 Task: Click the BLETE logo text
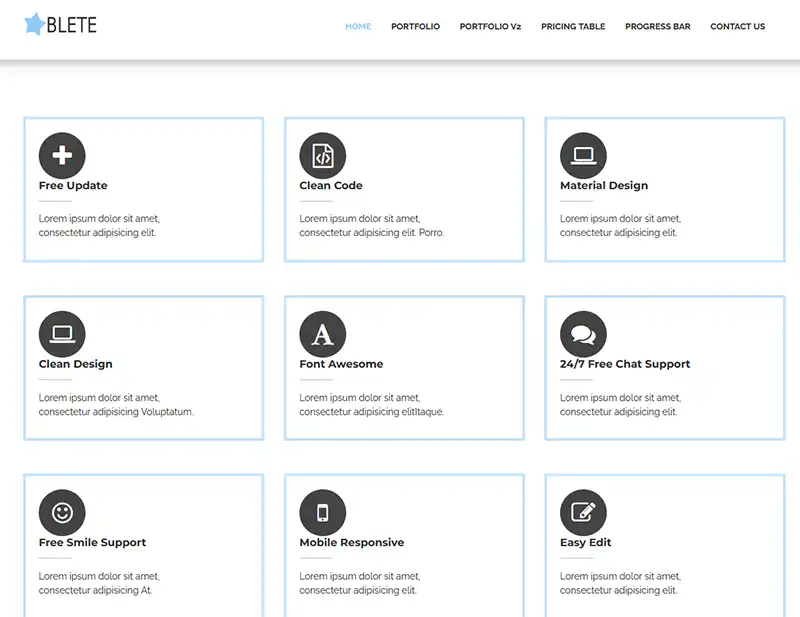tap(72, 26)
